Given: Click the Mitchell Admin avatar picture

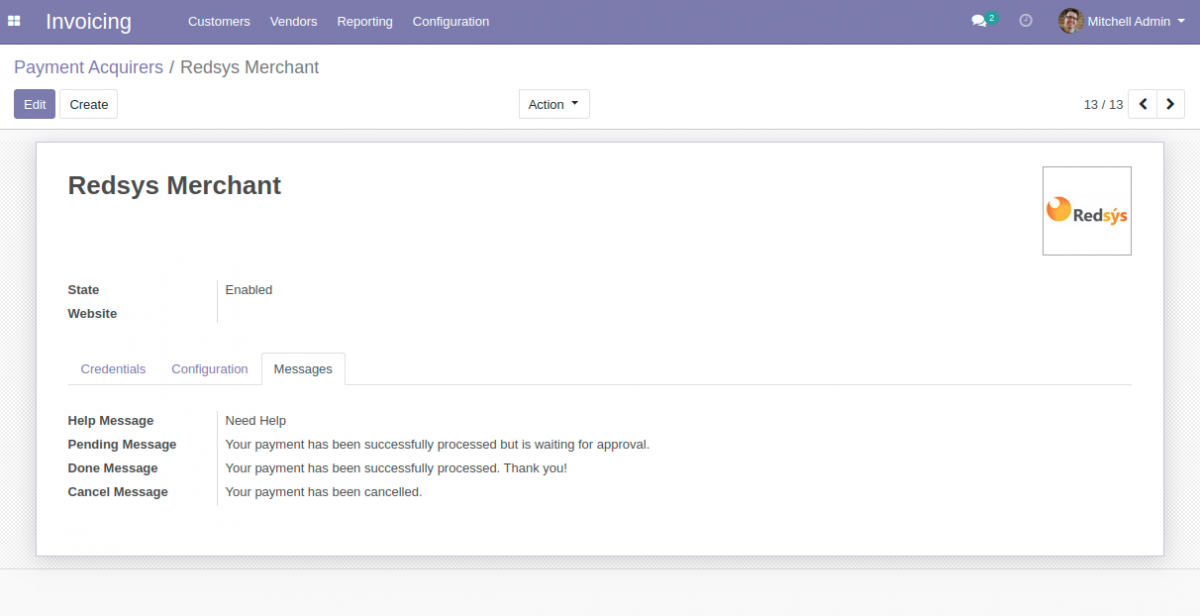Looking at the screenshot, I should click(1069, 21).
